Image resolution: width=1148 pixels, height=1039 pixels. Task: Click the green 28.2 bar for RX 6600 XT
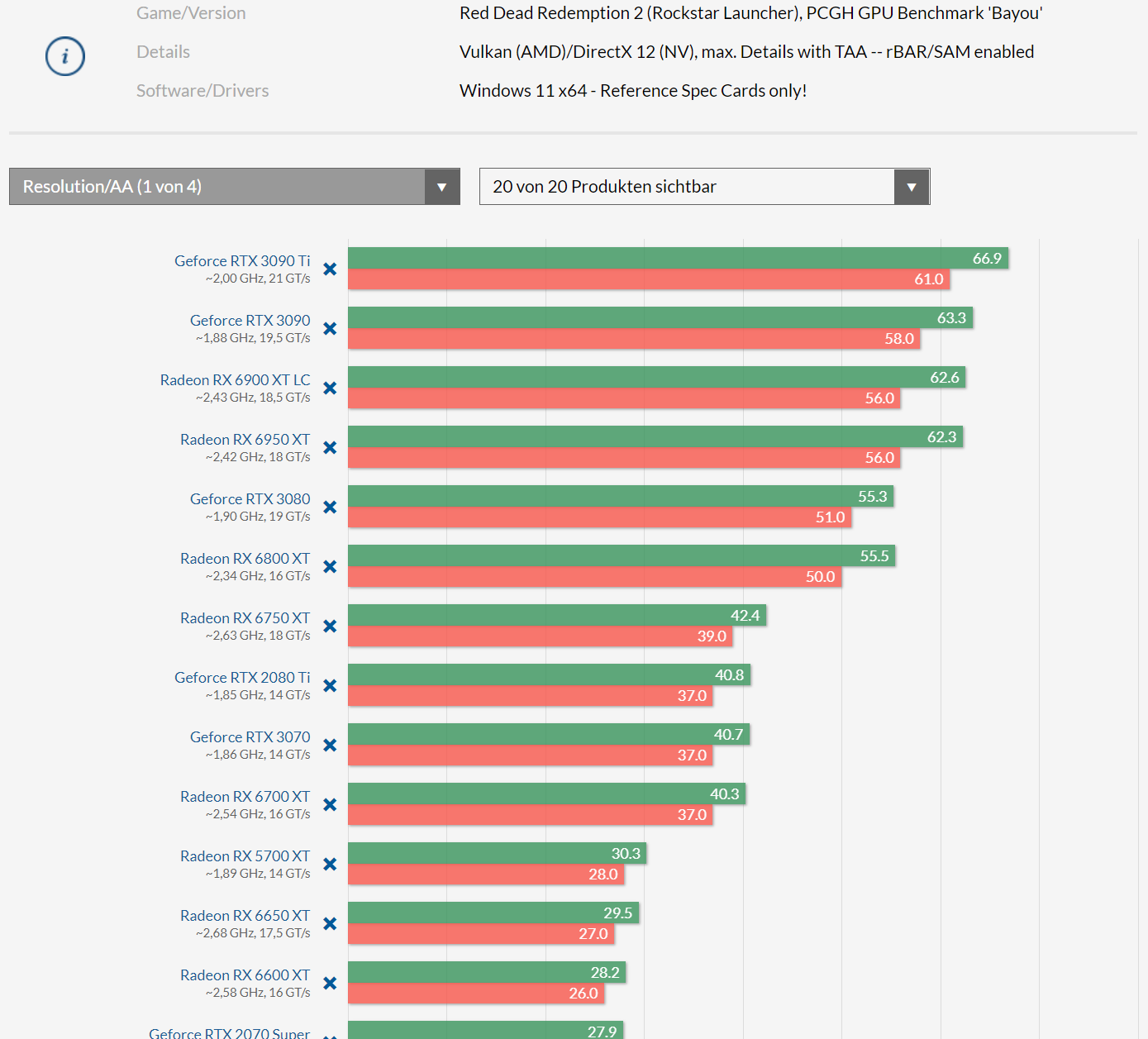click(487, 972)
